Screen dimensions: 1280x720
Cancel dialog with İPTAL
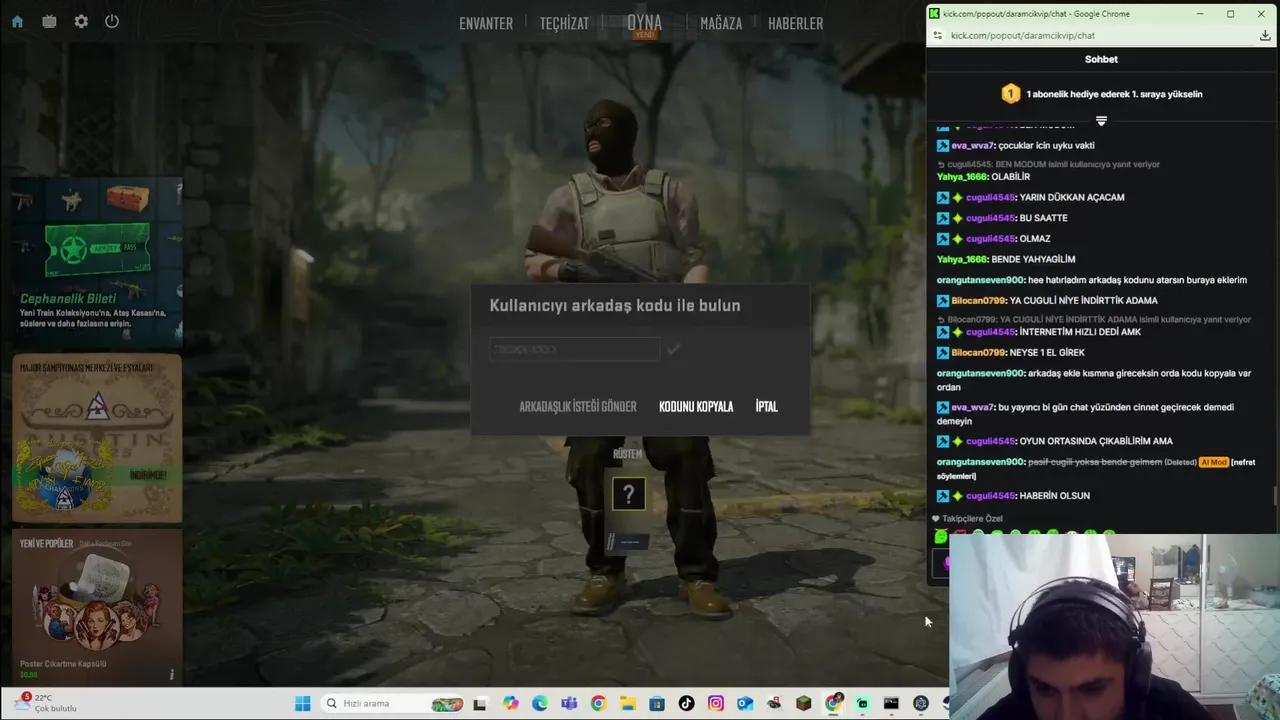(x=767, y=407)
